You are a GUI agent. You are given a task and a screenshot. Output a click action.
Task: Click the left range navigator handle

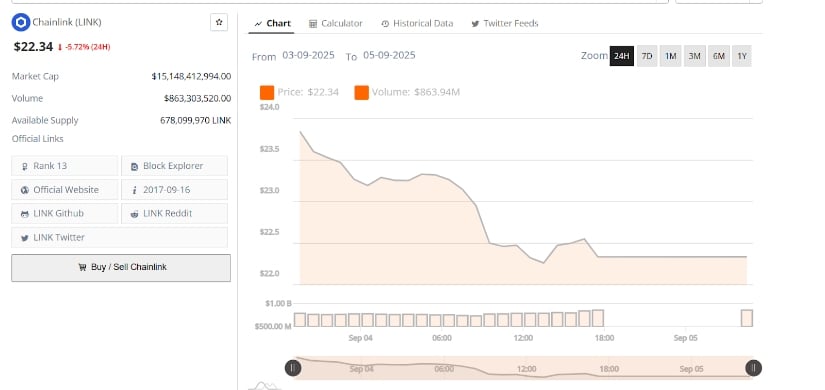293,368
